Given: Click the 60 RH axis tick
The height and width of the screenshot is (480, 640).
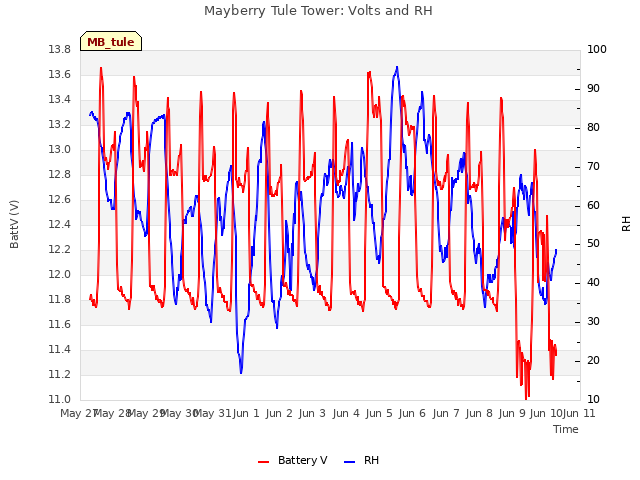Looking at the screenshot, I should tap(593, 205).
